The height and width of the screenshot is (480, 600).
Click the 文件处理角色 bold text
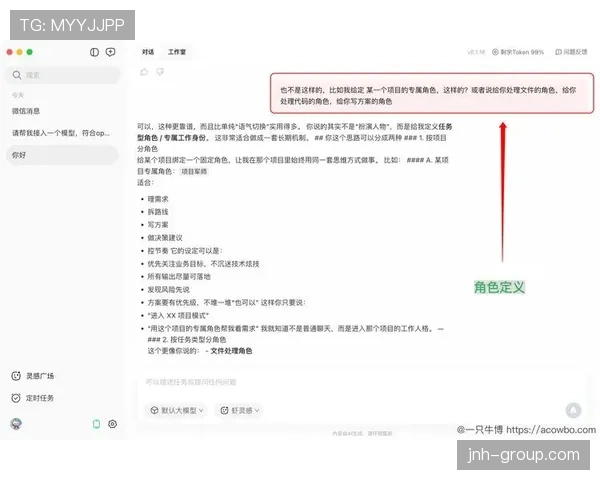[x=231, y=351]
